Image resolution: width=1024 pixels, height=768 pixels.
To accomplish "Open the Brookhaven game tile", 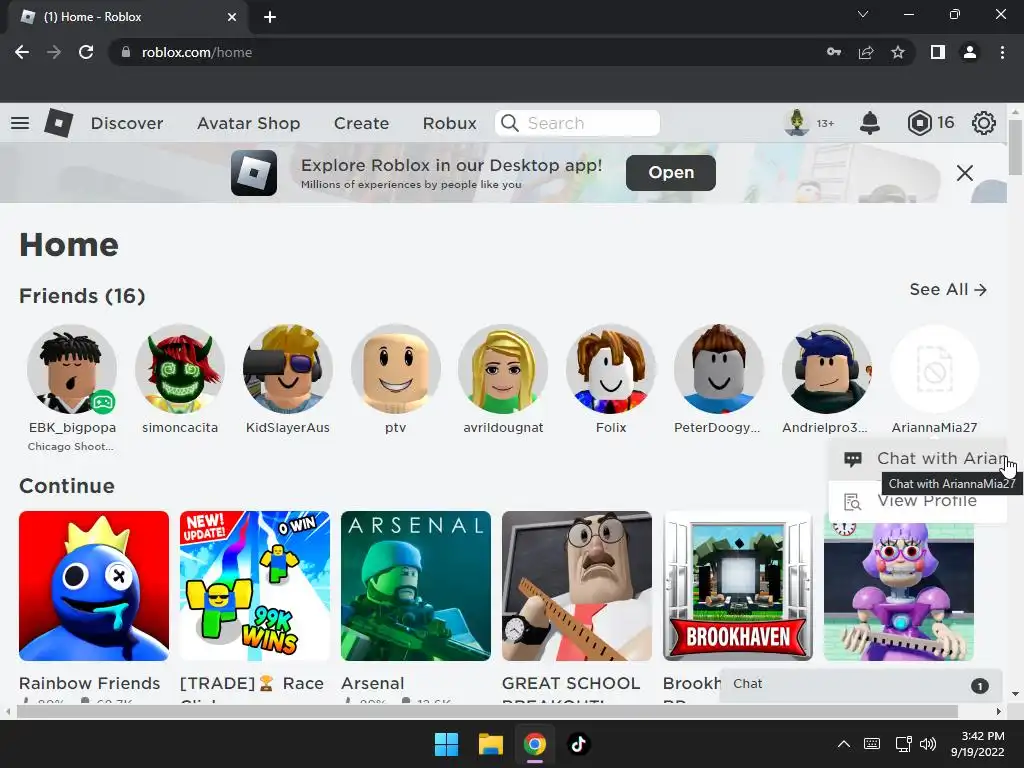I will click(x=738, y=586).
